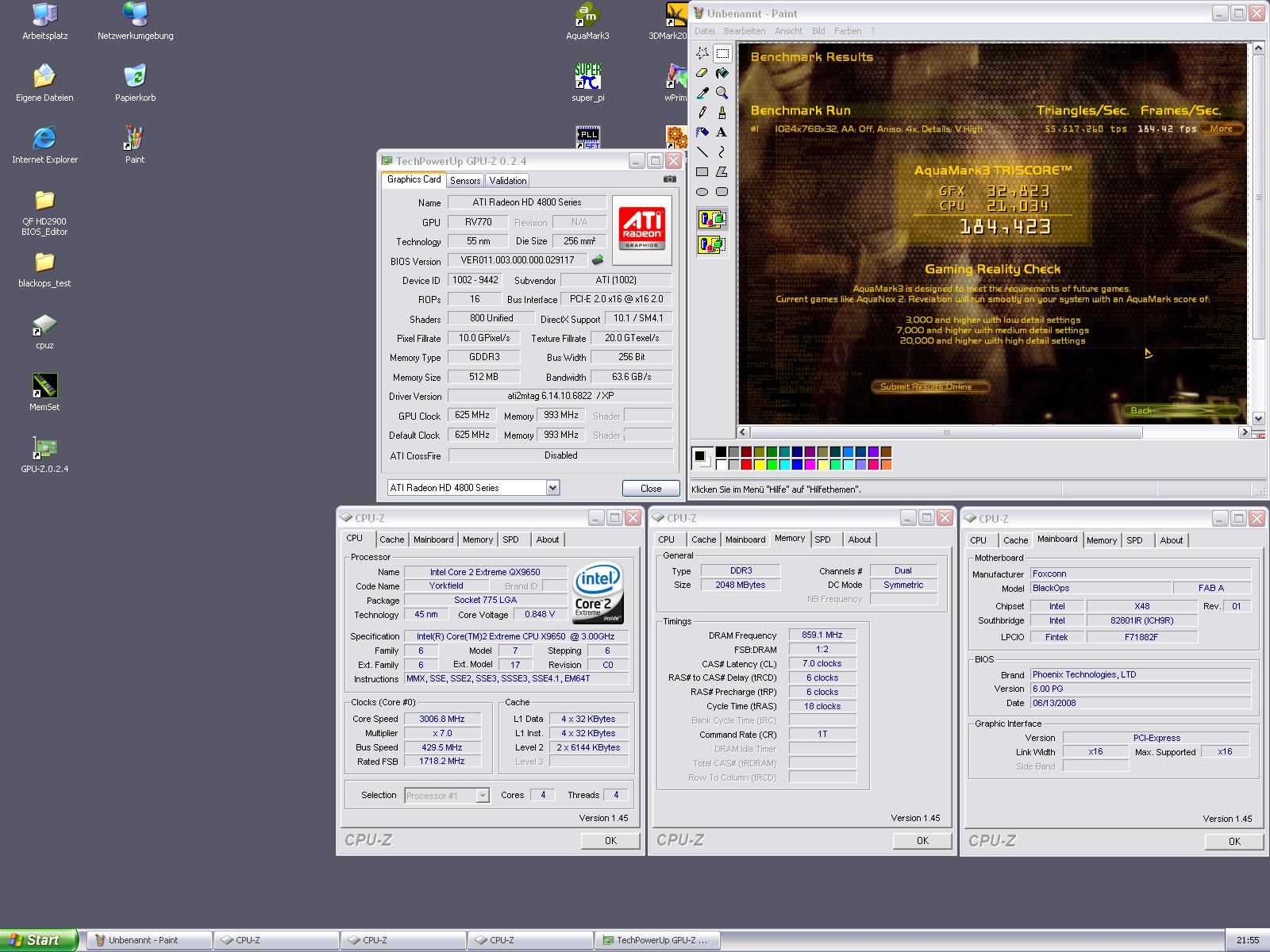This screenshot has width=1270, height=952.
Task: Click the scroll-right arrow under Paint canvas
Action: [1244, 432]
